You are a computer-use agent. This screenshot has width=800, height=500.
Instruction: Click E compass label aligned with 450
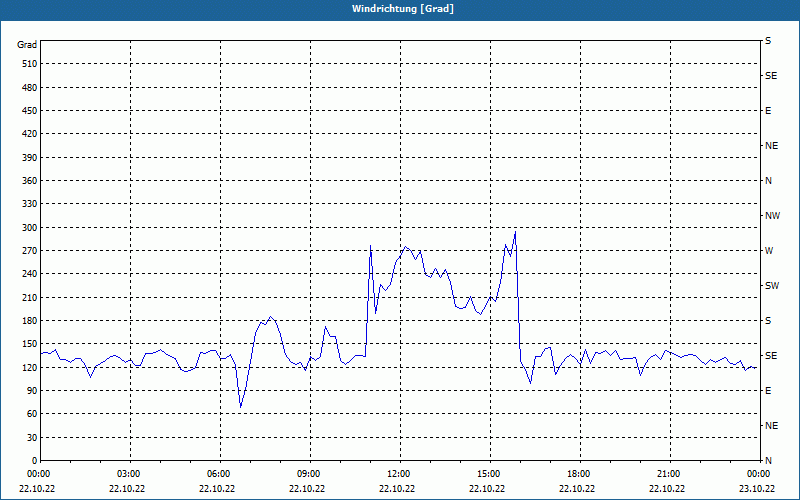768,111
